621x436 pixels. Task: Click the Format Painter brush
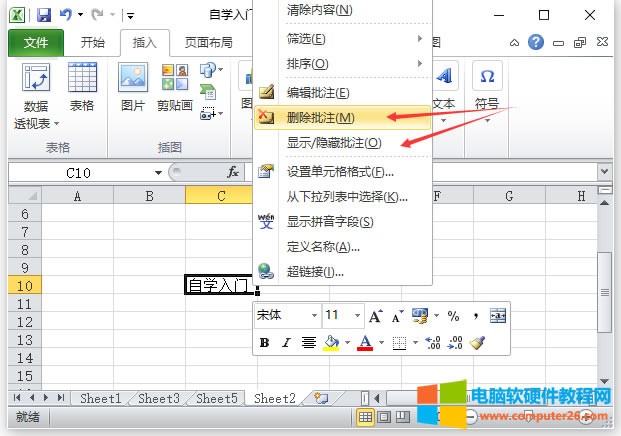(x=477, y=343)
